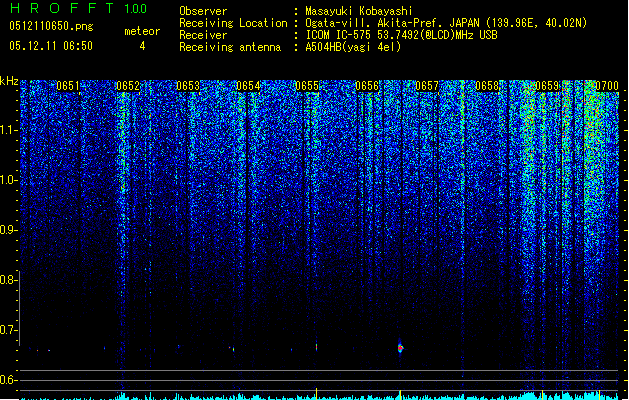Click the ICOM IC-575 receiver text
This screenshot has height=400, width=629.
pos(401,35)
